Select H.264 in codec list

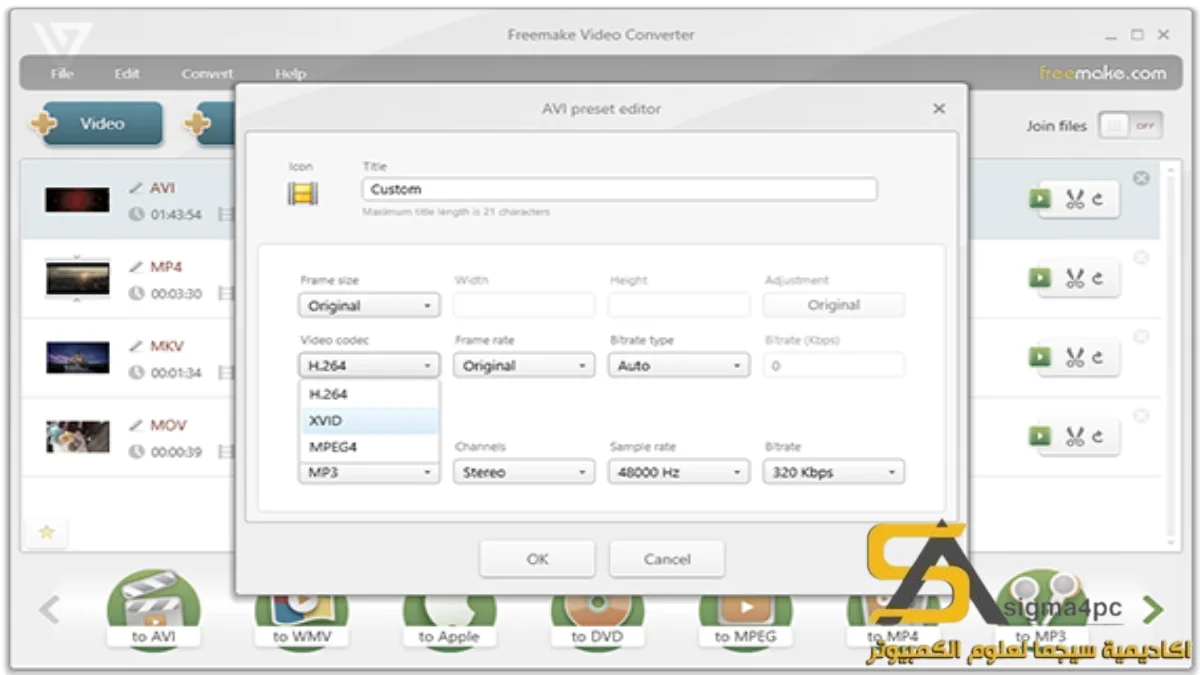coord(369,394)
